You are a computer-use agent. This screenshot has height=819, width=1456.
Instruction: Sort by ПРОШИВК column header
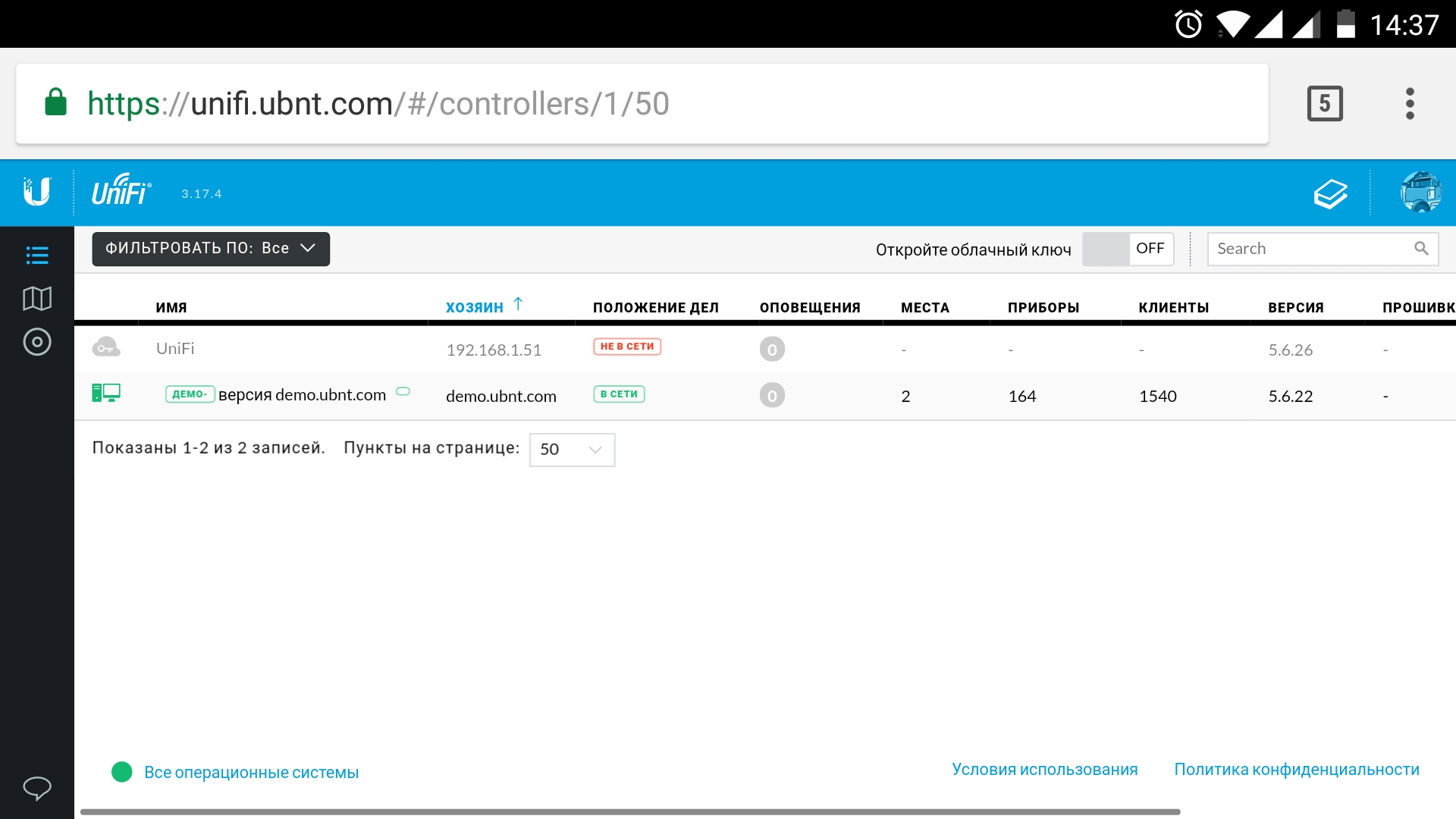pos(1419,308)
